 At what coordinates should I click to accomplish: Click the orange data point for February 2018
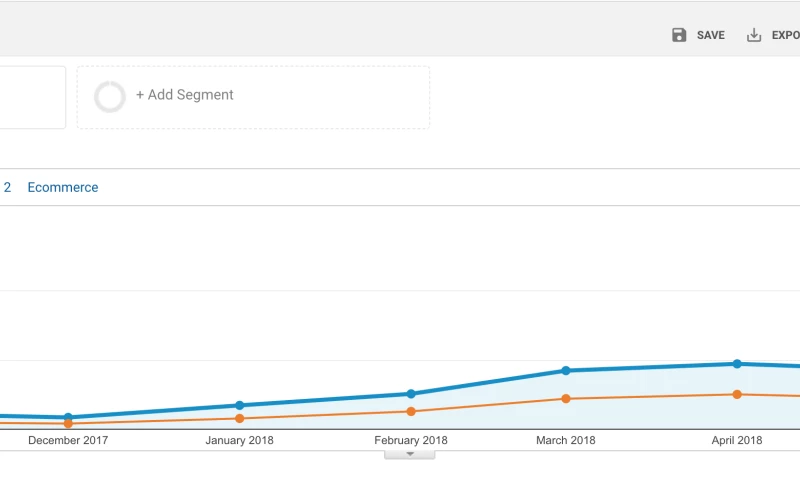(x=411, y=411)
